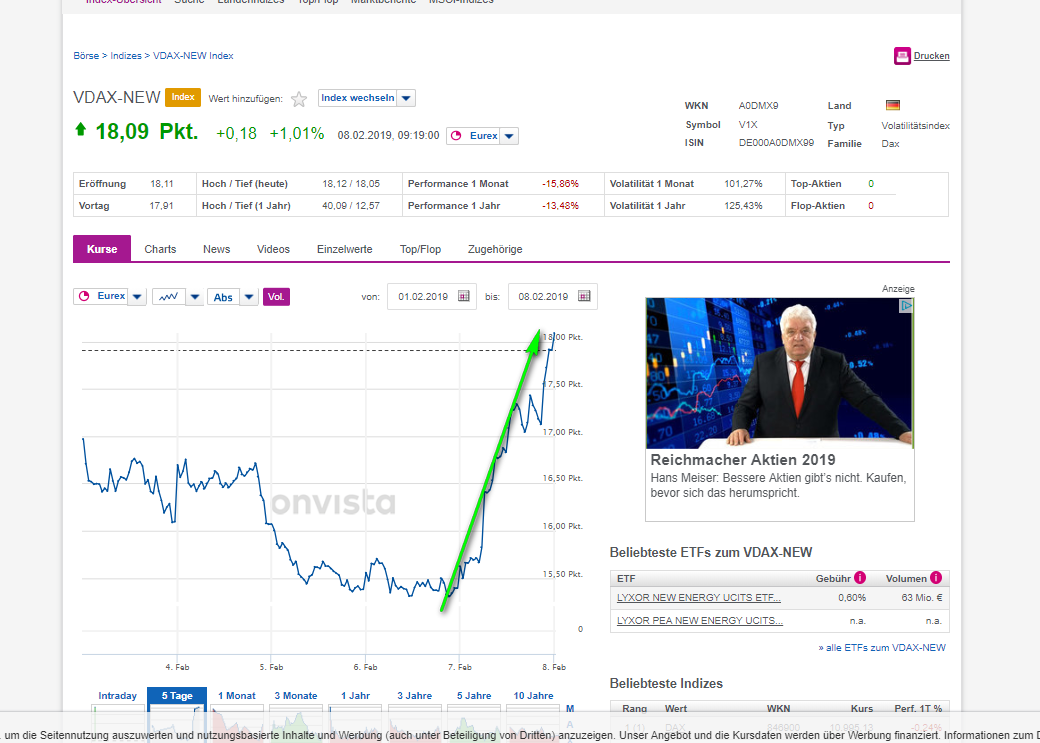Select the line chart type icon
The height and width of the screenshot is (743, 1040).
tap(168, 297)
